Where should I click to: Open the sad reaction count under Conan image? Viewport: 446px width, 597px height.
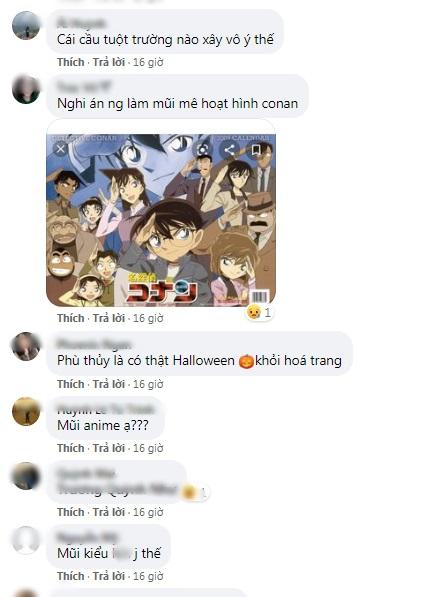259,312
